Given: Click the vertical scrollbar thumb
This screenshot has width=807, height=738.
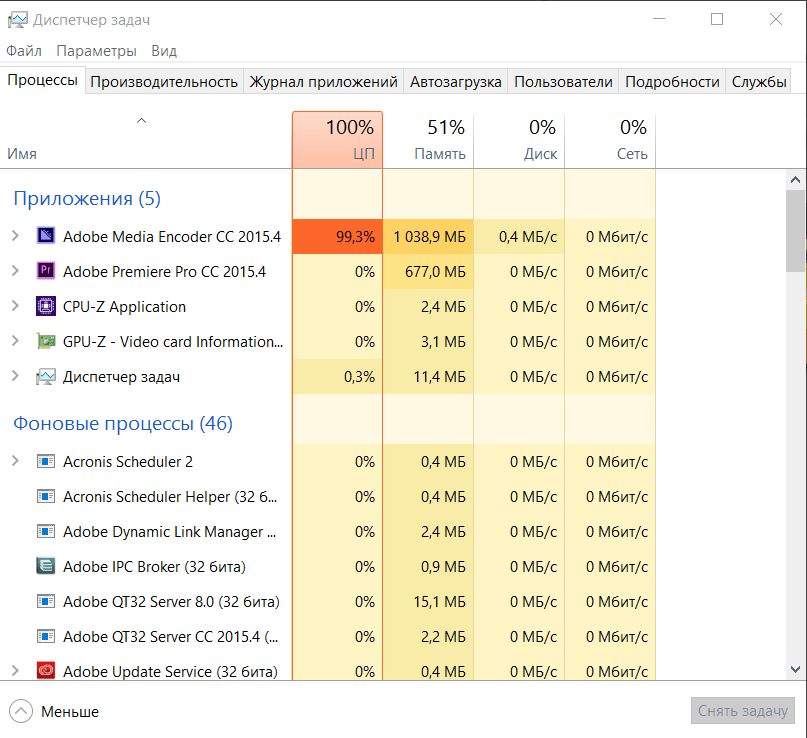Looking at the screenshot, I should point(795,231).
